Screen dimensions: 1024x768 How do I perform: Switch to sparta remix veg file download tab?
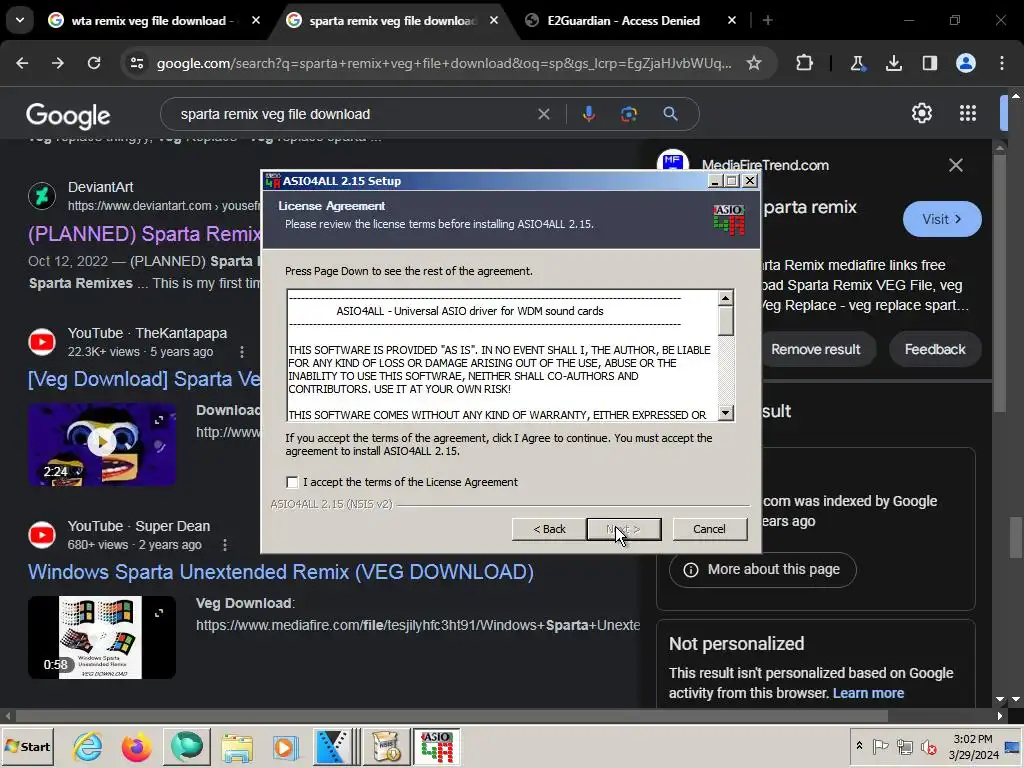392,21
